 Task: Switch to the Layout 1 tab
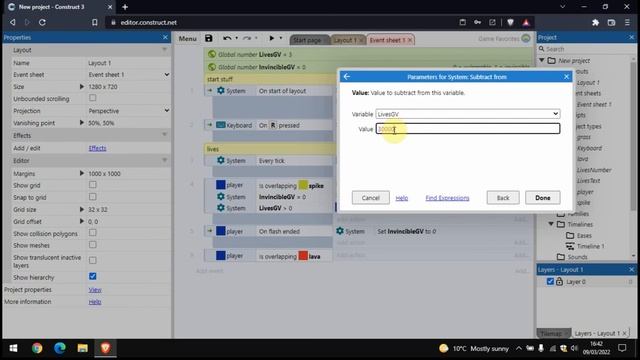tap(345, 40)
